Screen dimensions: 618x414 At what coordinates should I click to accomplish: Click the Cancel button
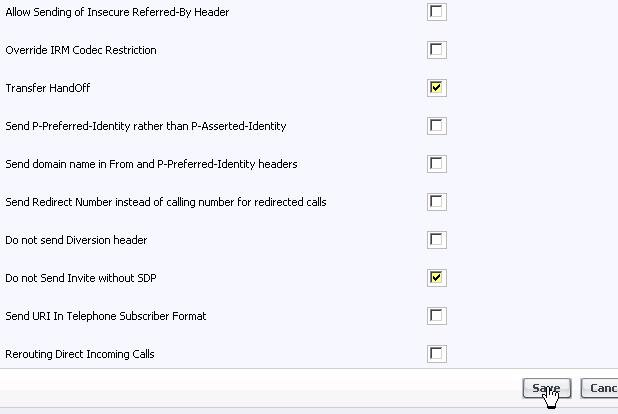600,388
